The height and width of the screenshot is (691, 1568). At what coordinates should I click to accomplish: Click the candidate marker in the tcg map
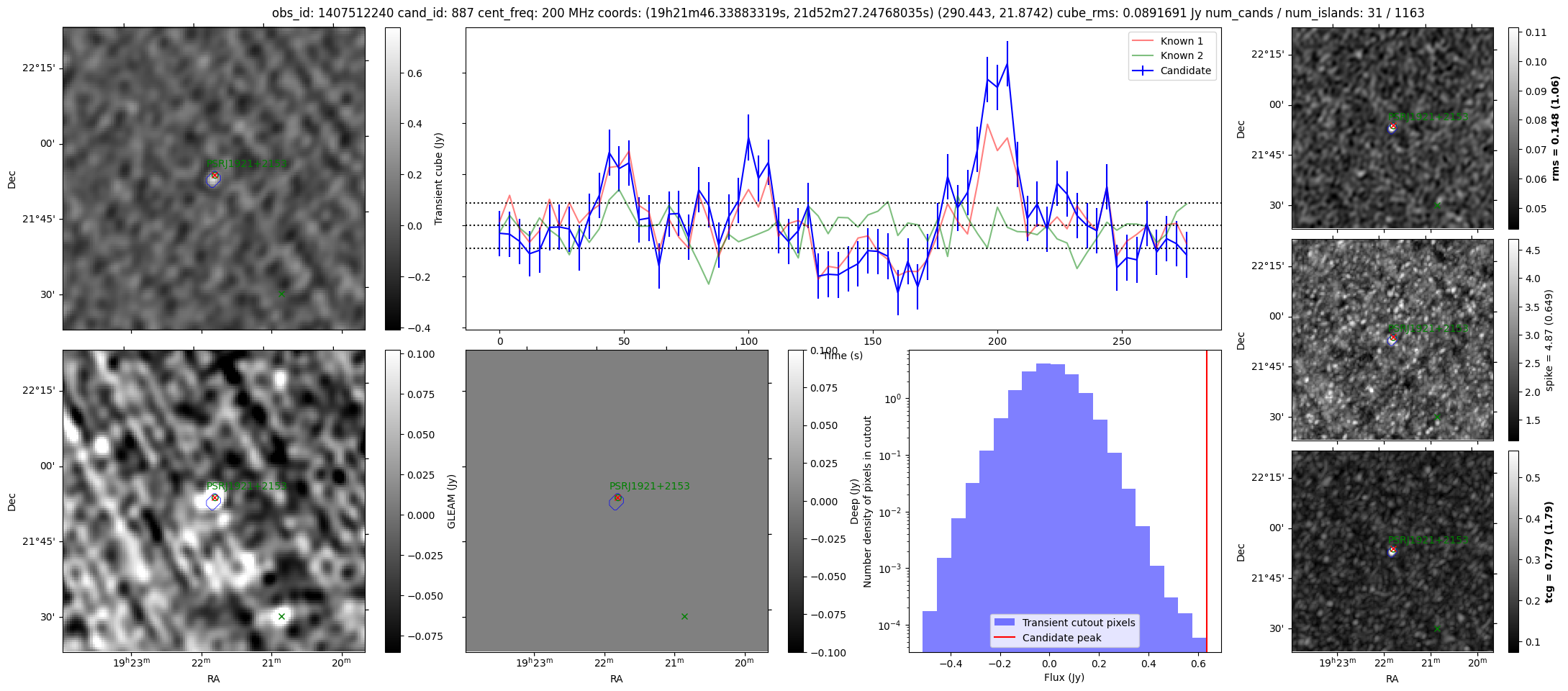[1392, 551]
